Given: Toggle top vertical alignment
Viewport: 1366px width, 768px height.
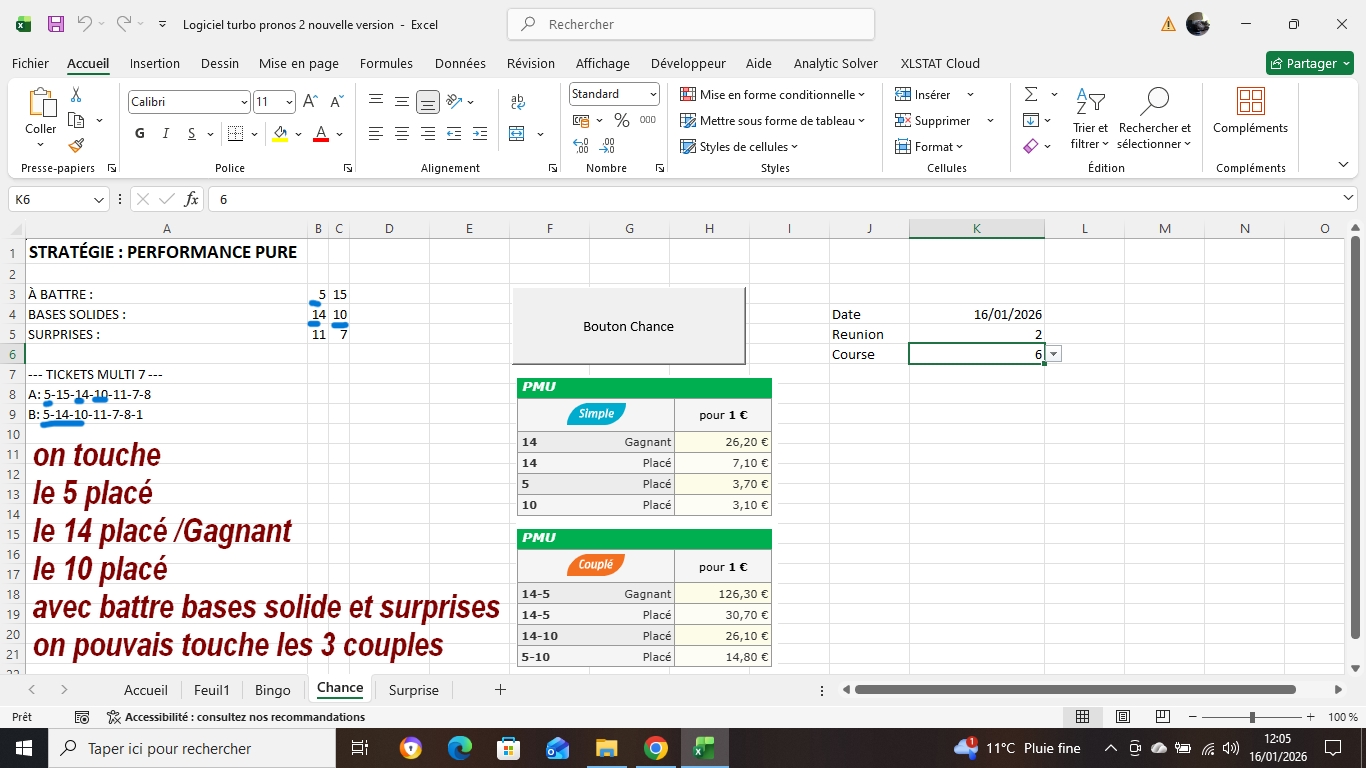Looking at the screenshot, I should pyautogui.click(x=376, y=102).
